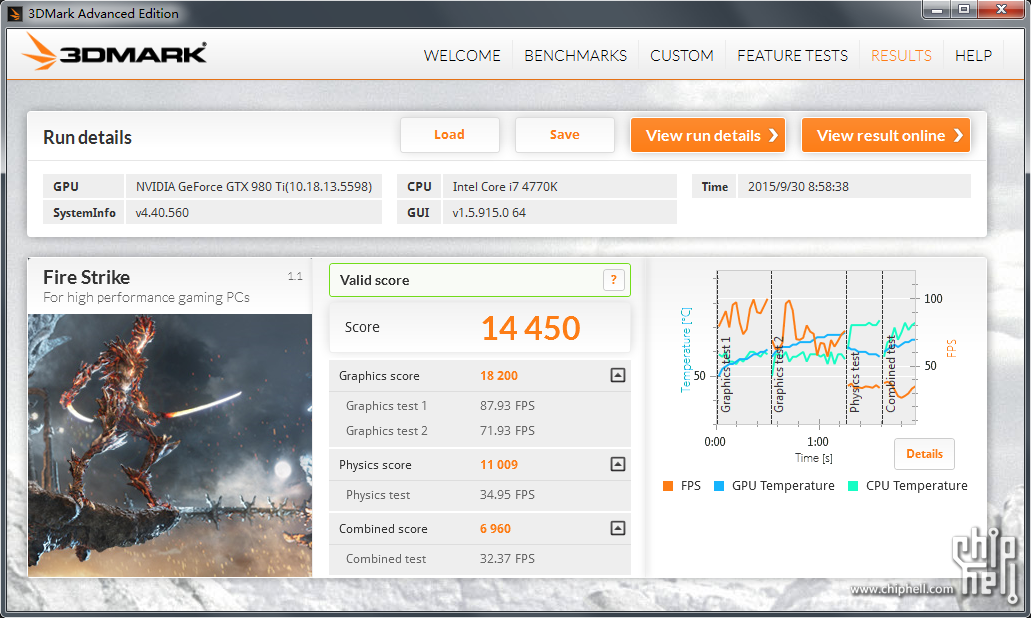Open the Valid score help question mark

tap(613, 280)
